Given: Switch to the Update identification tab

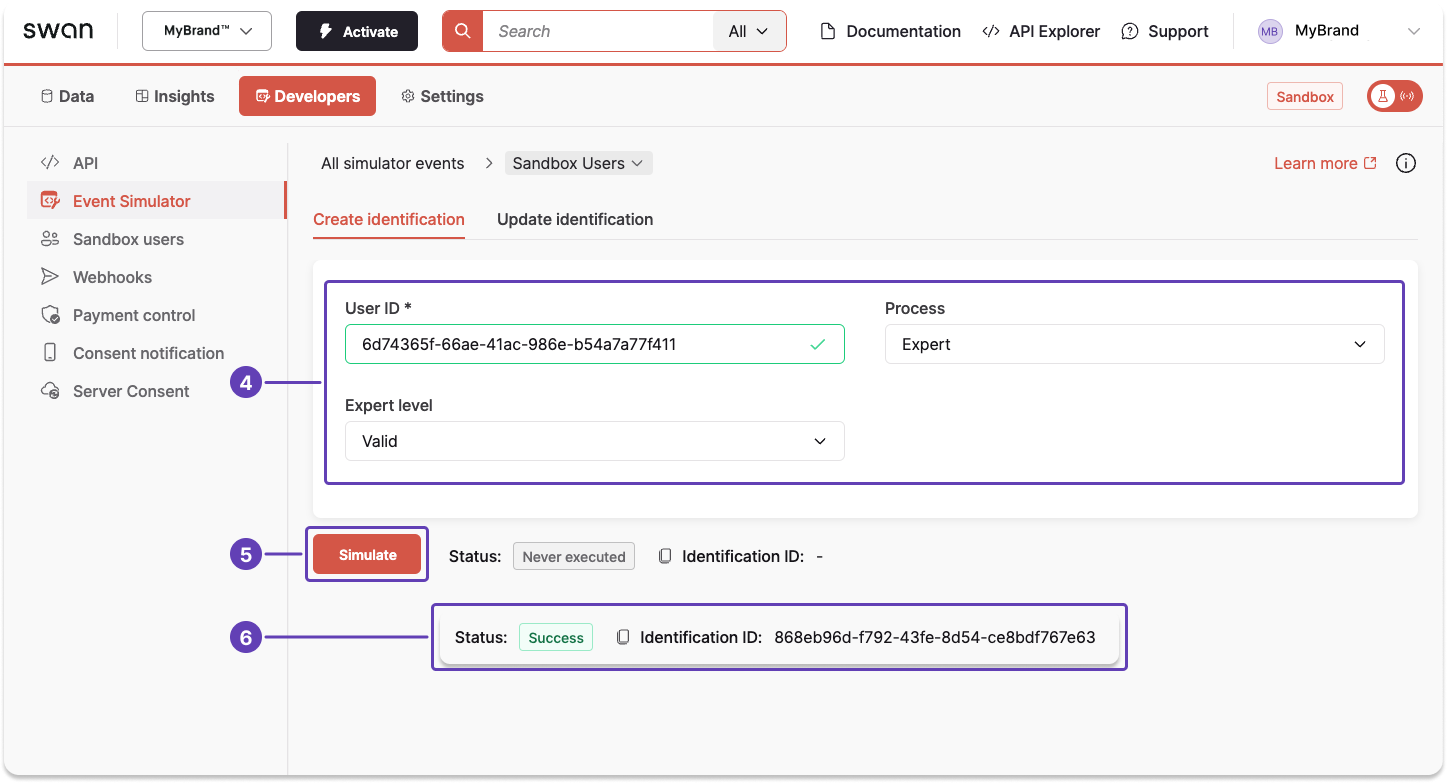Looking at the screenshot, I should click(575, 219).
